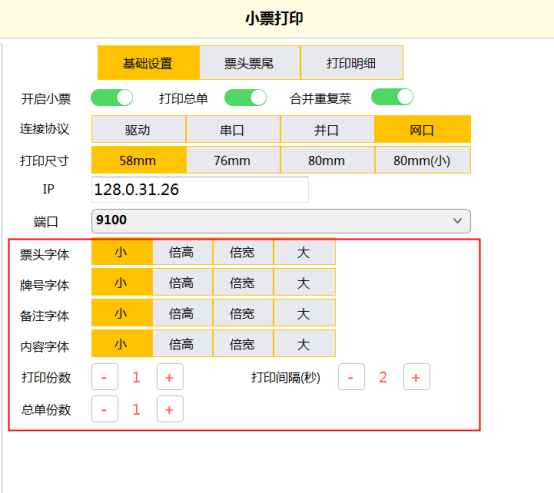Screen dimensions: 554x493
Task: Increase 总单份数 with the plus button
Action: 170,409
